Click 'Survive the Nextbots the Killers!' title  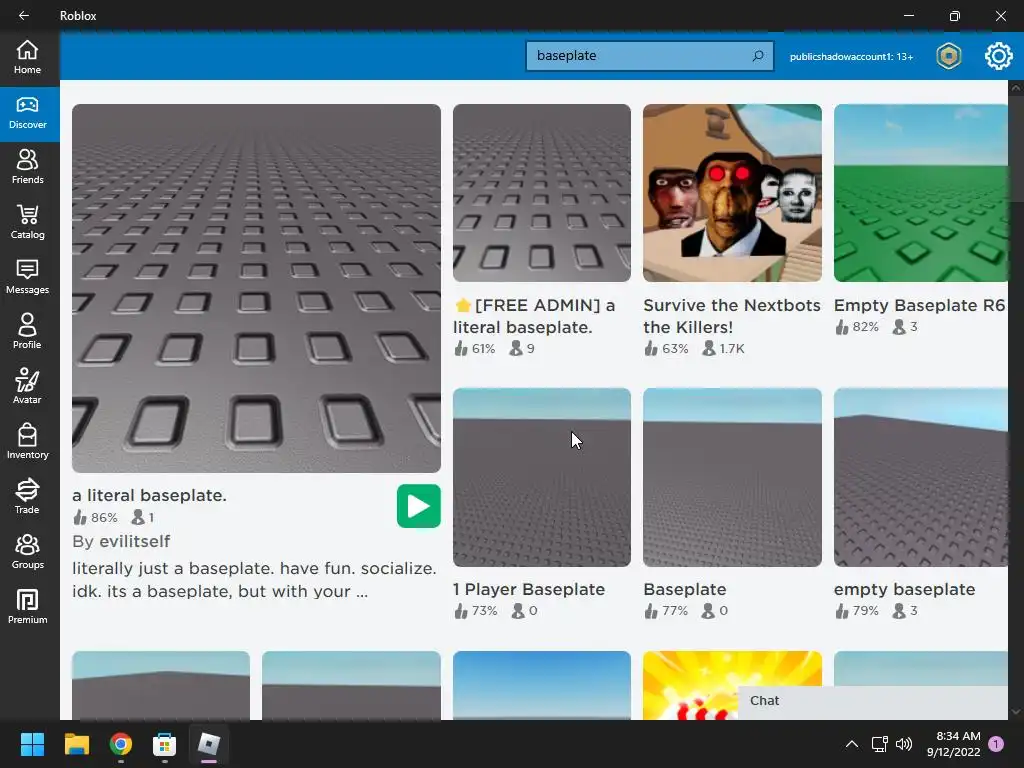pos(731,316)
